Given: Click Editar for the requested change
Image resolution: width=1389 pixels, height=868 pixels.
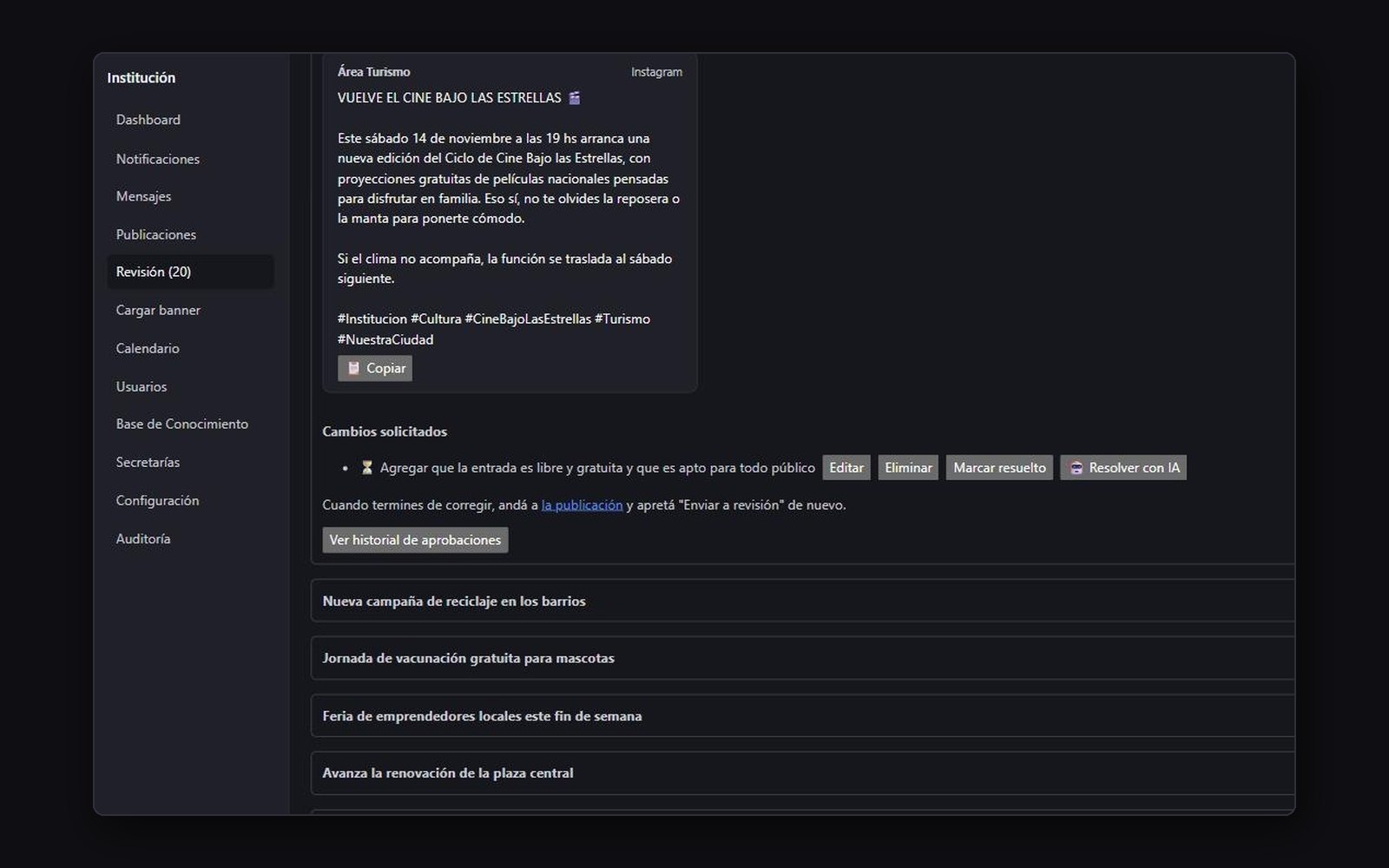Looking at the screenshot, I should coord(846,468).
